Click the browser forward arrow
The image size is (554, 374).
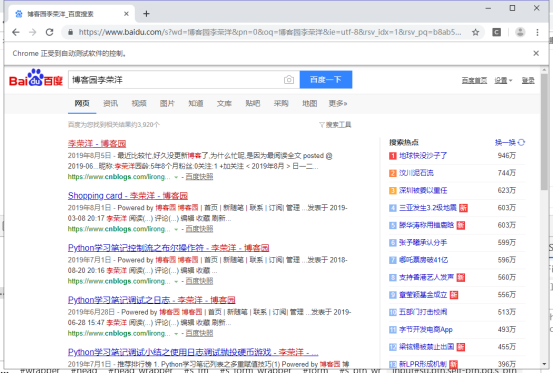(x=33, y=32)
